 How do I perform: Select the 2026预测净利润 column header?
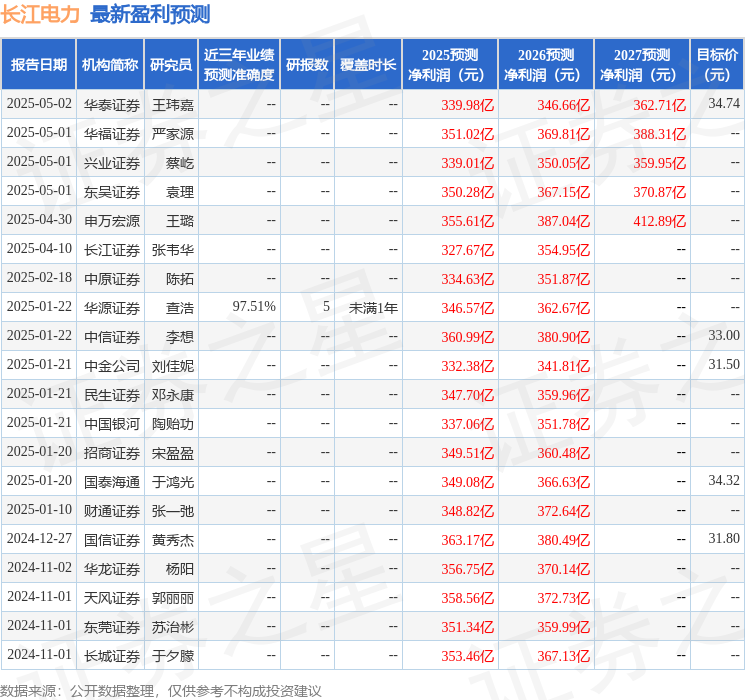[x=546, y=65]
